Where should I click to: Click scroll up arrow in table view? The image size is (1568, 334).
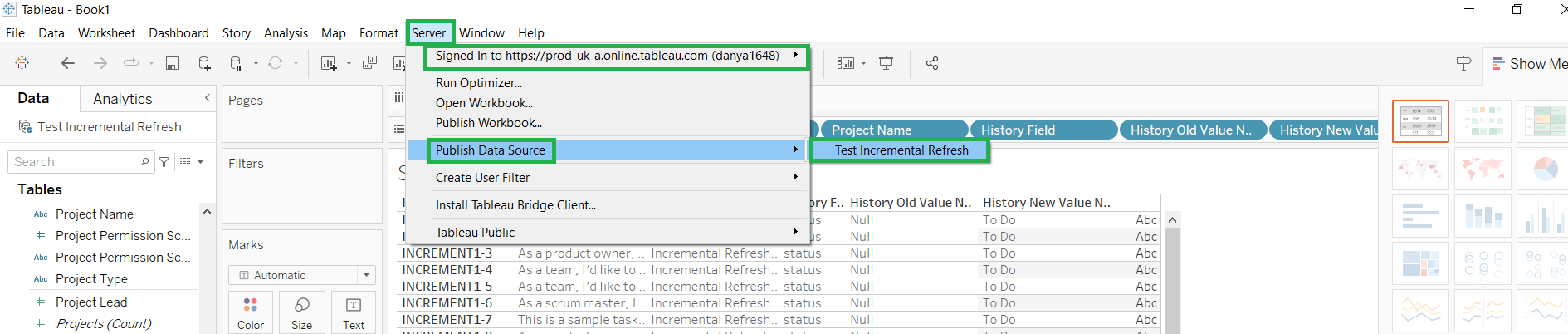pyautogui.click(x=1172, y=220)
